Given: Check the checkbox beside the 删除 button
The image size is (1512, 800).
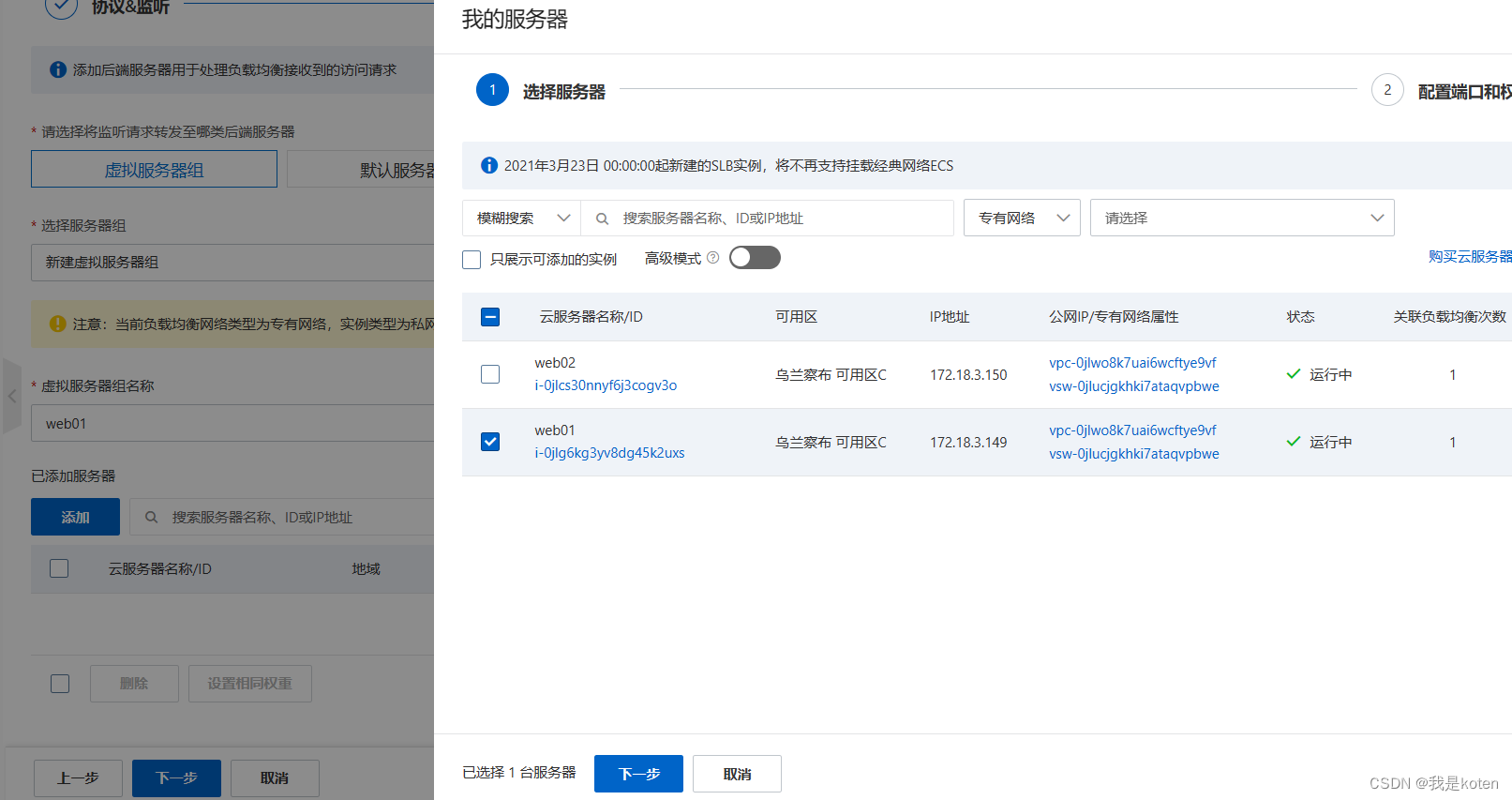Looking at the screenshot, I should 60,684.
